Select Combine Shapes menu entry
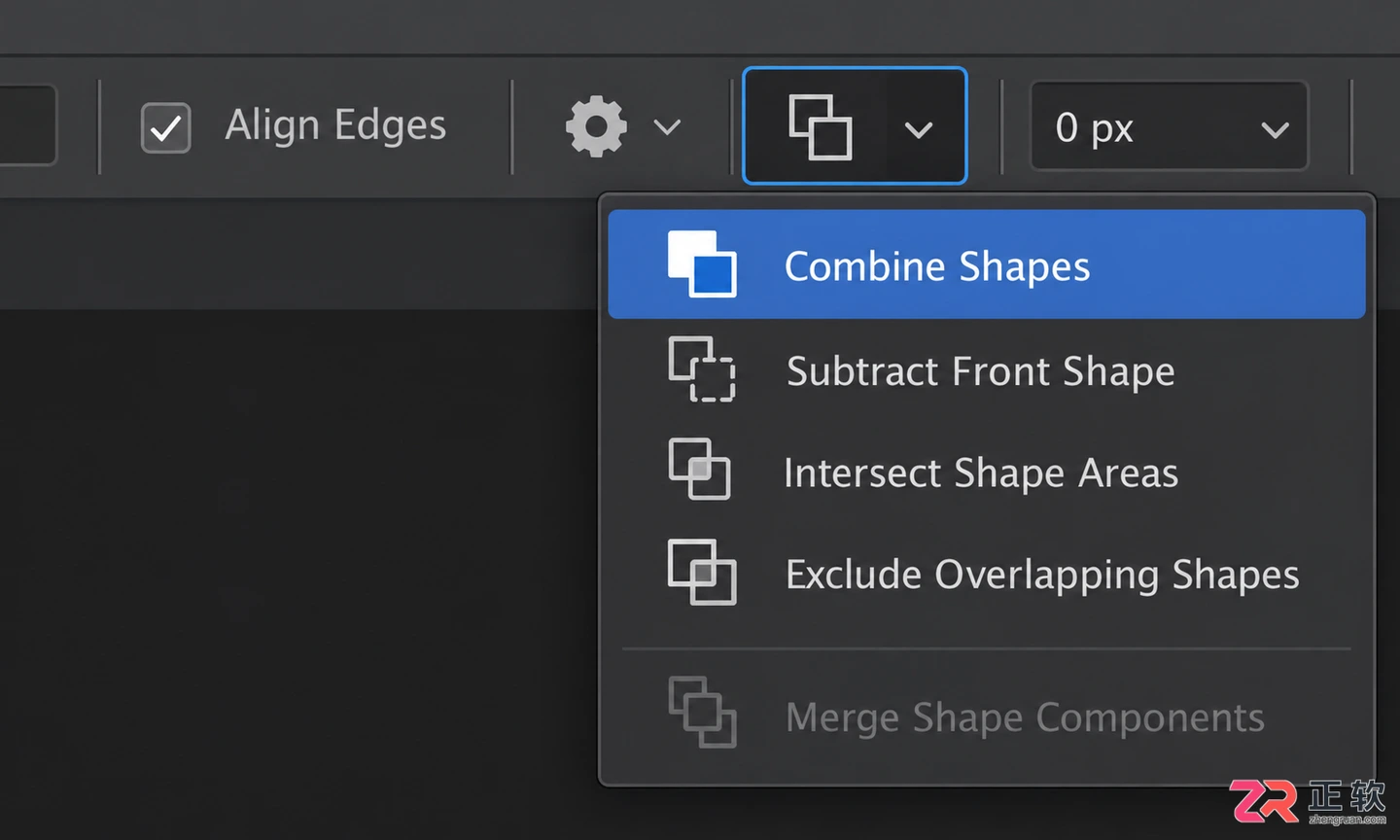The image size is (1400, 840). point(987,264)
